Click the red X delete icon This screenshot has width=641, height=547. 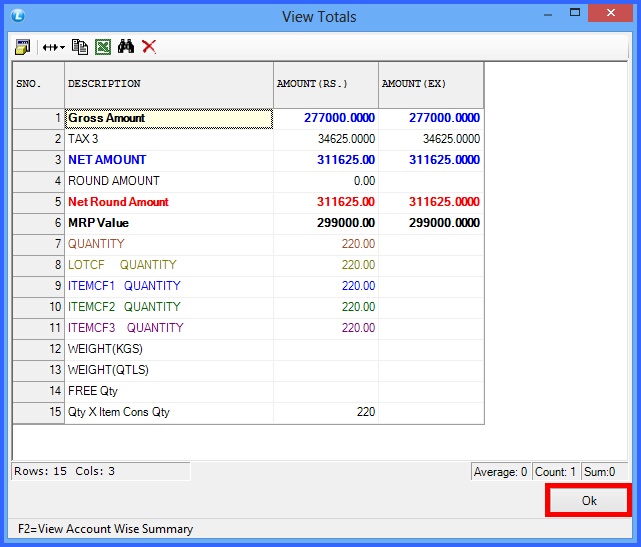(149, 47)
